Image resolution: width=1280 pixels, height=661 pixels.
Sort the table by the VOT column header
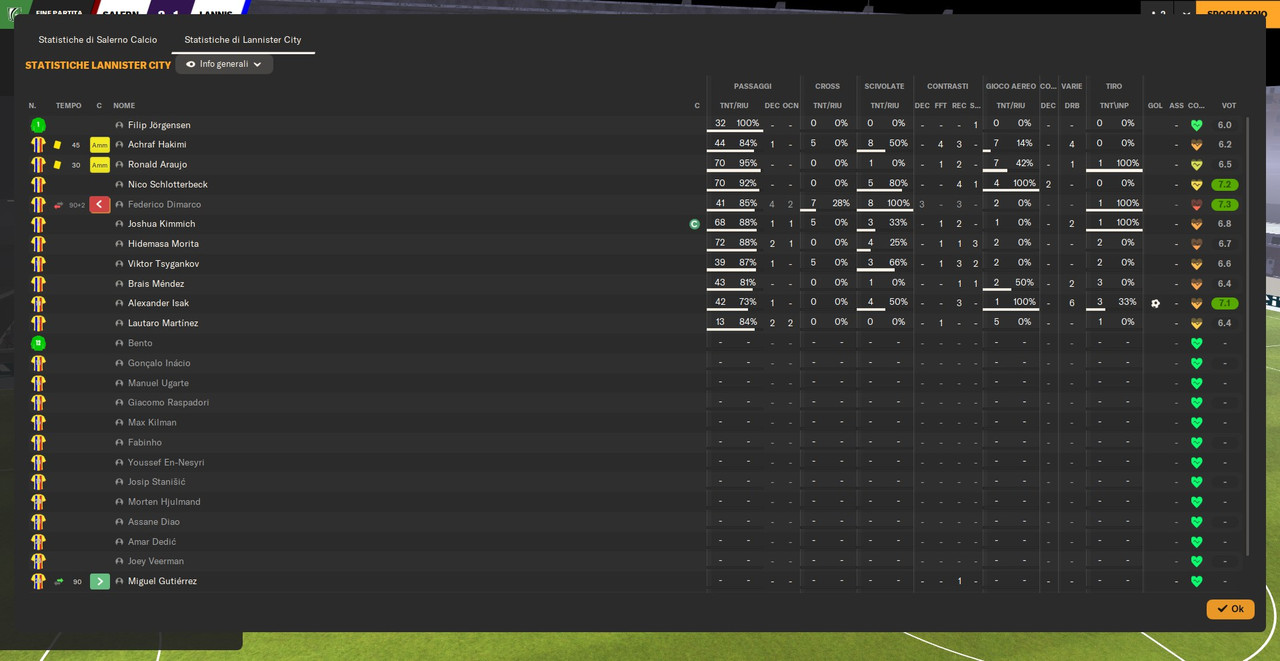click(x=1228, y=106)
